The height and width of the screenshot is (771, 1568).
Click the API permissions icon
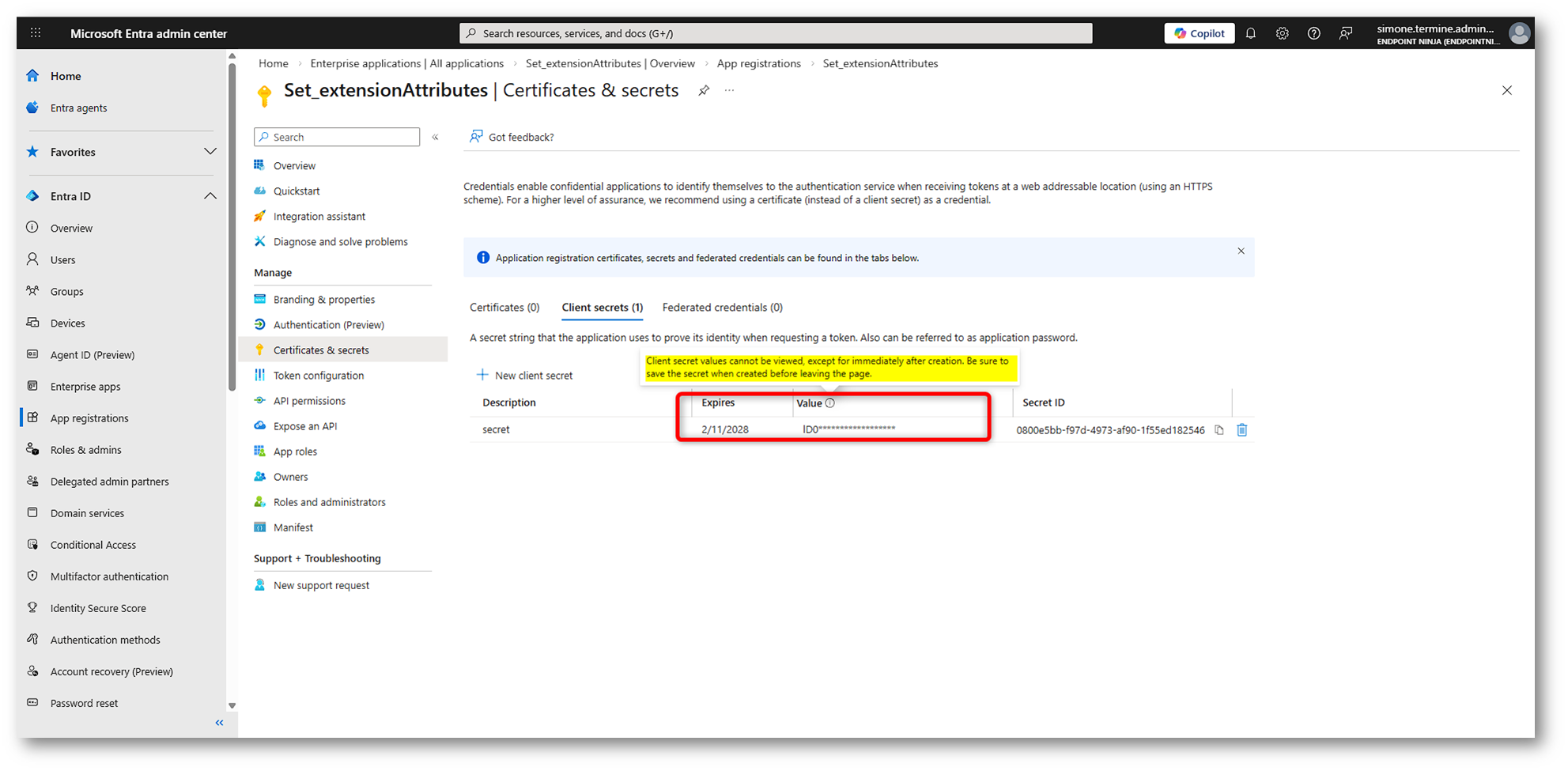point(259,400)
